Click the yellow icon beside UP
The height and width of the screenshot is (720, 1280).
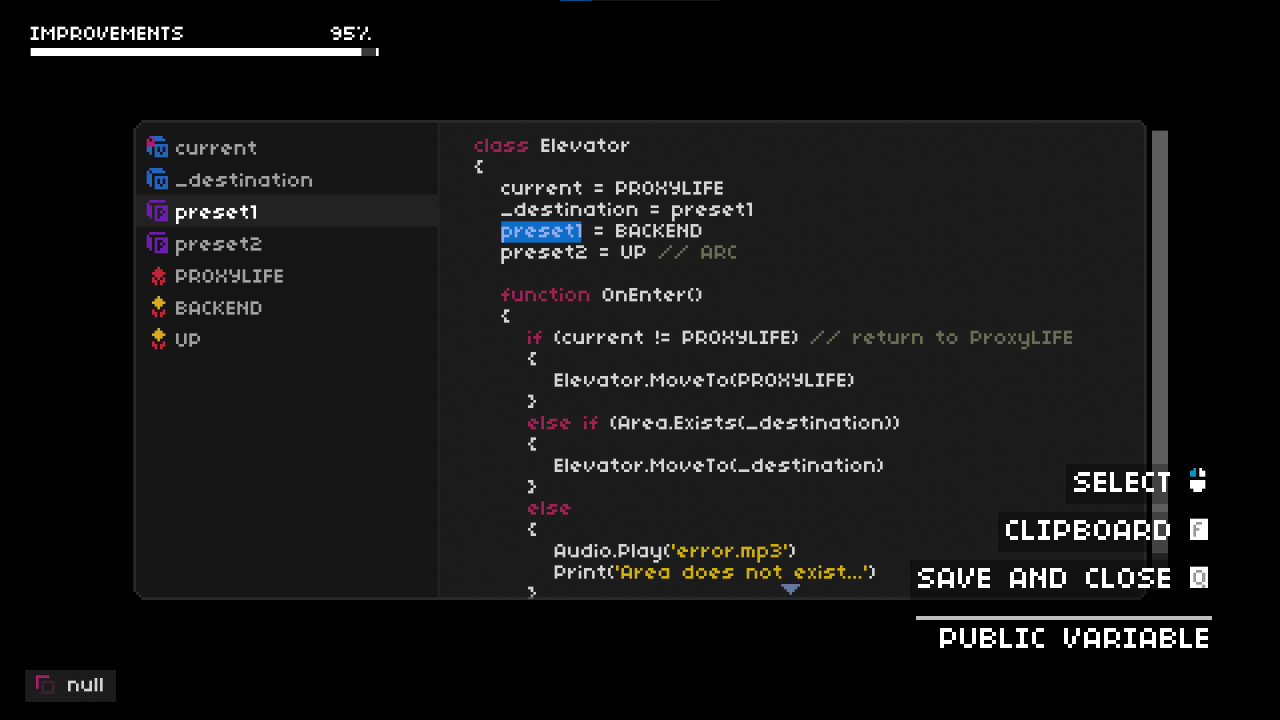tap(158, 339)
